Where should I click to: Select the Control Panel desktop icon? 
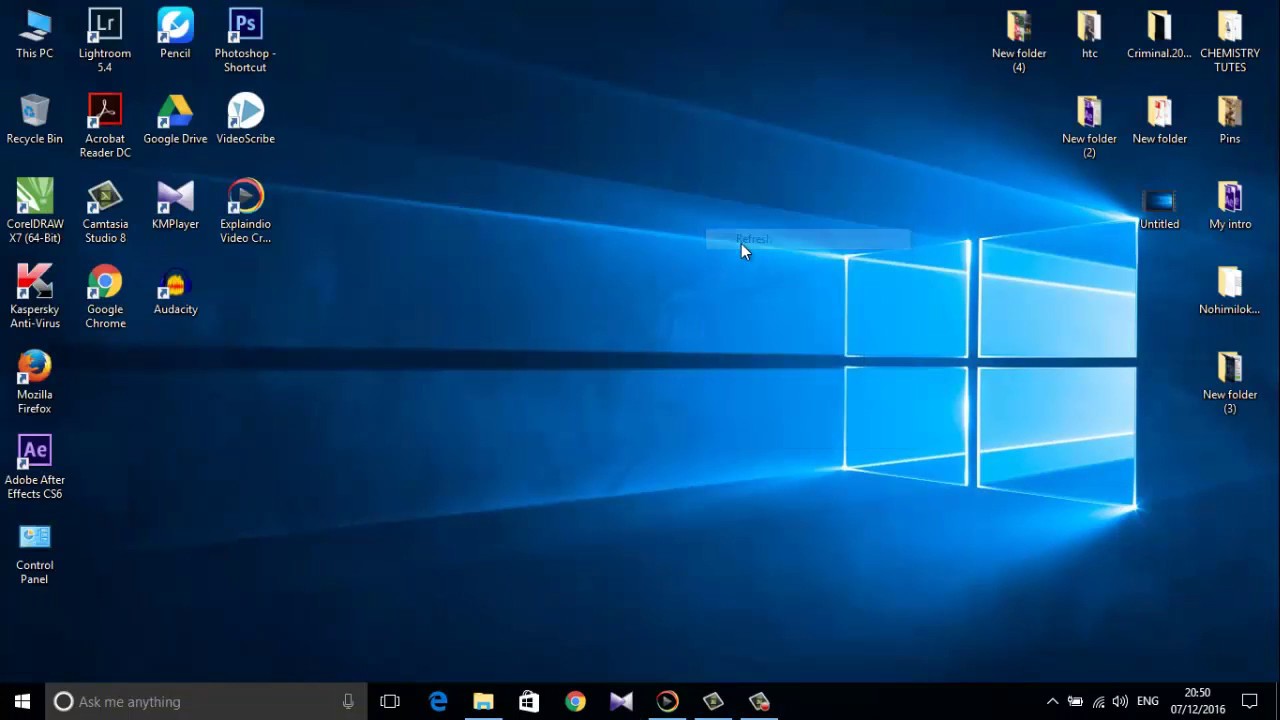[34, 553]
